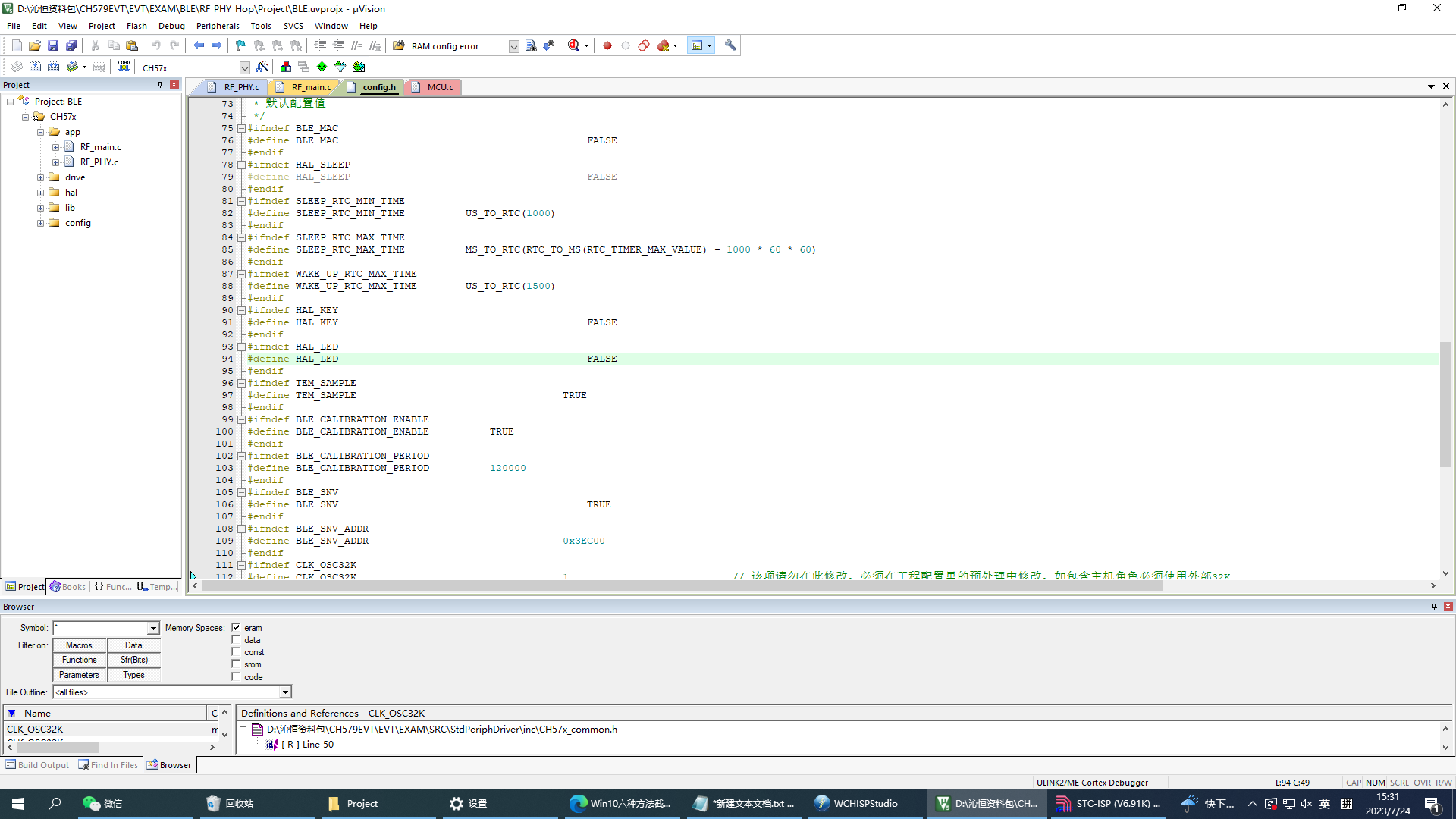Switch to the Build Output tab

37,765
